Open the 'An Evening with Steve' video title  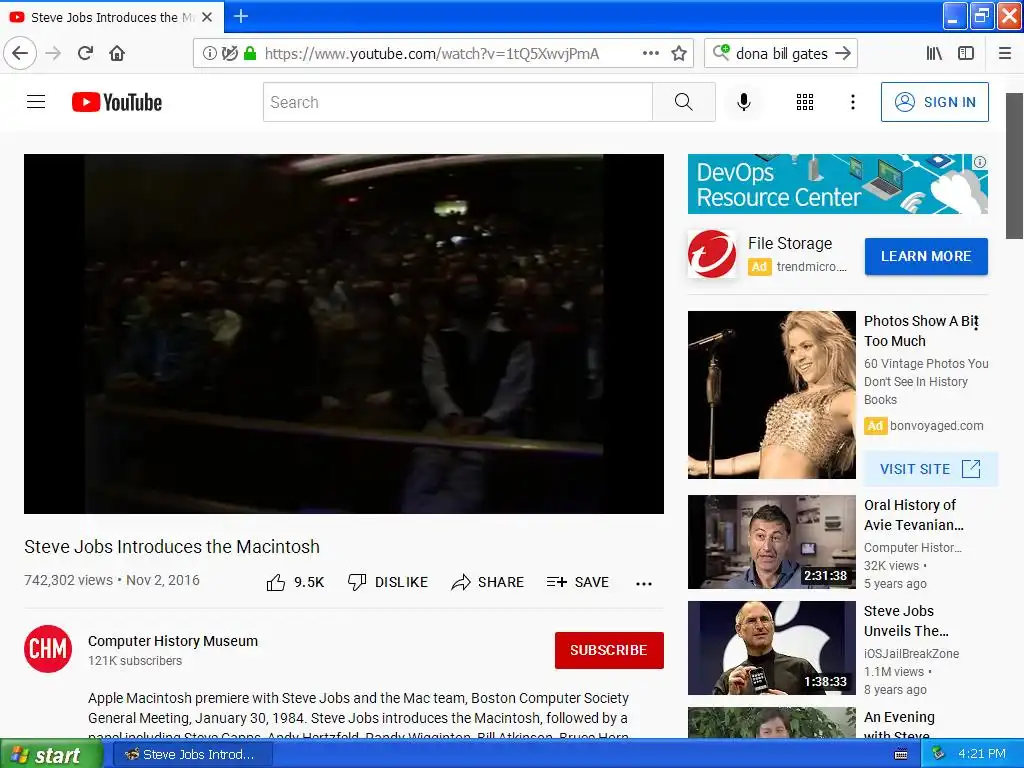[x=899, y=725]
